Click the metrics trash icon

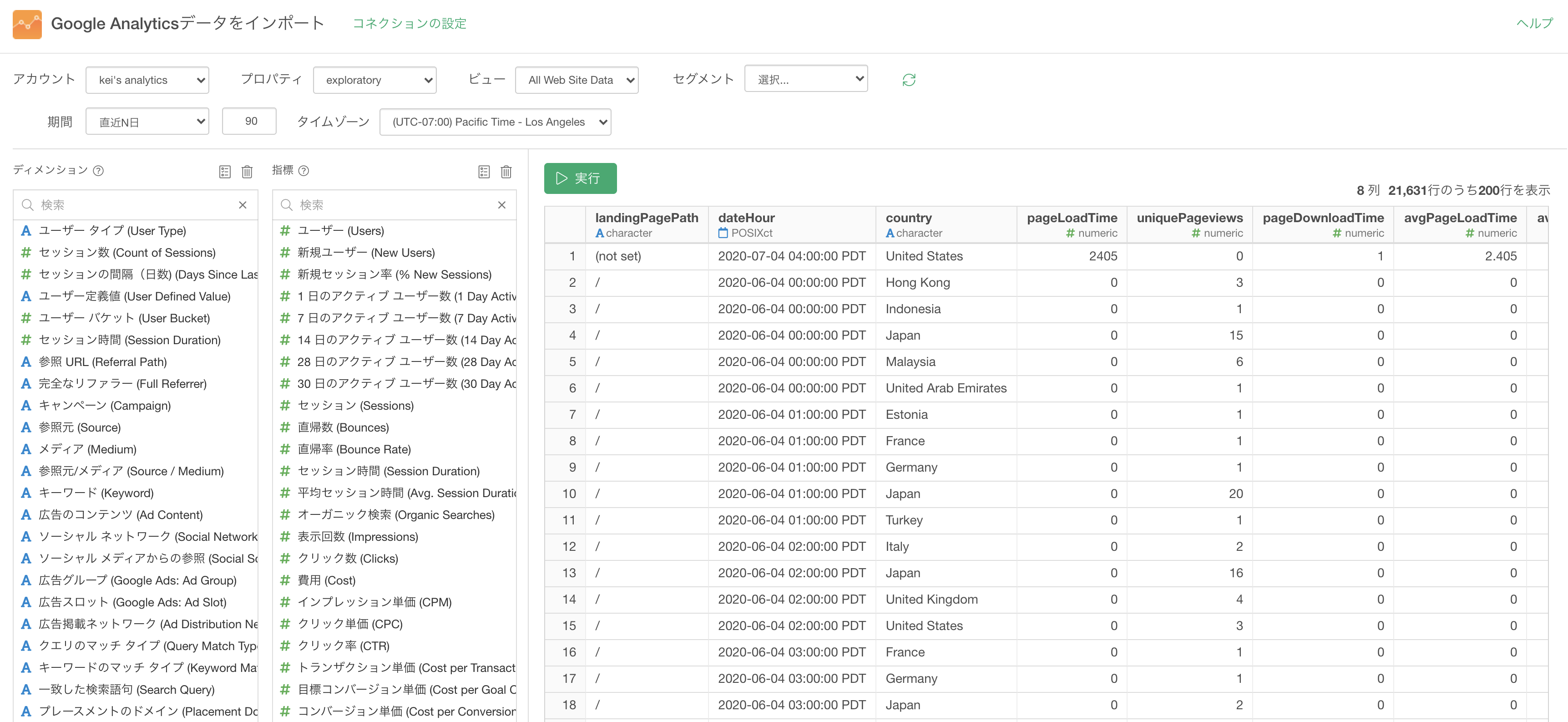[x=506, y=172]
